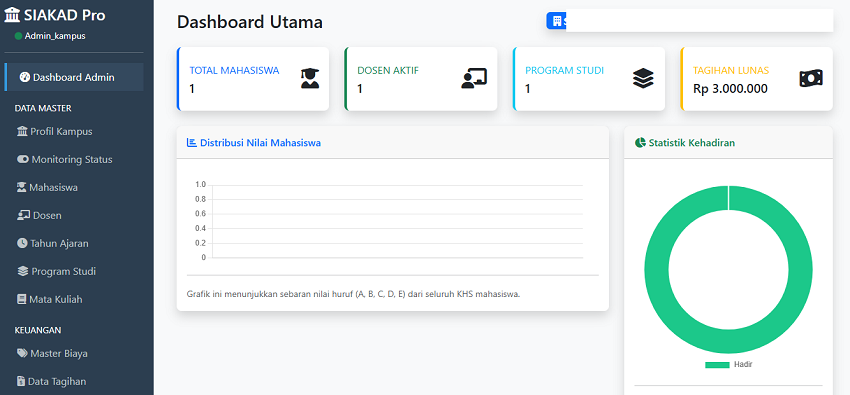Image resolution: width=850 pixels, height=395 pixels.
Task: Click the Dosen Aktif card label
Action: pos(388,70)
